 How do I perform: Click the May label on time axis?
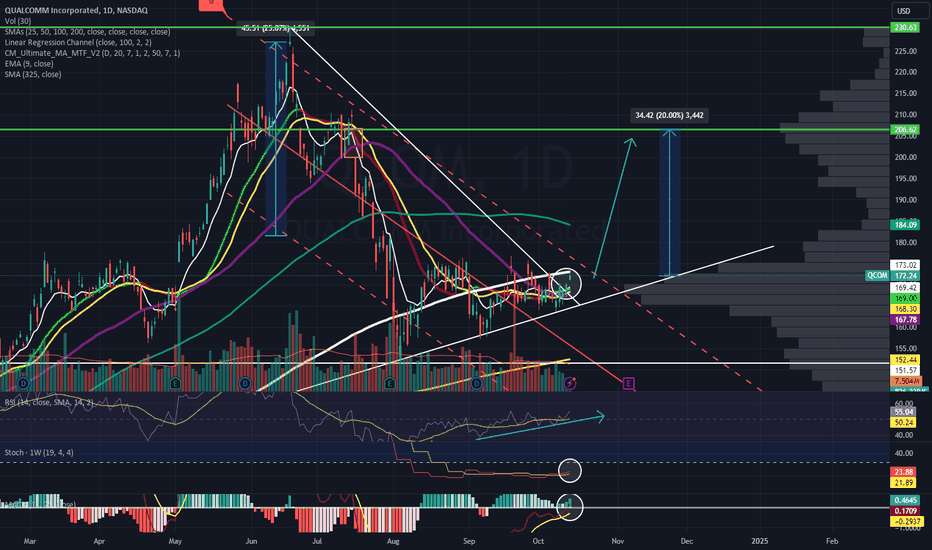pos(175,541)
